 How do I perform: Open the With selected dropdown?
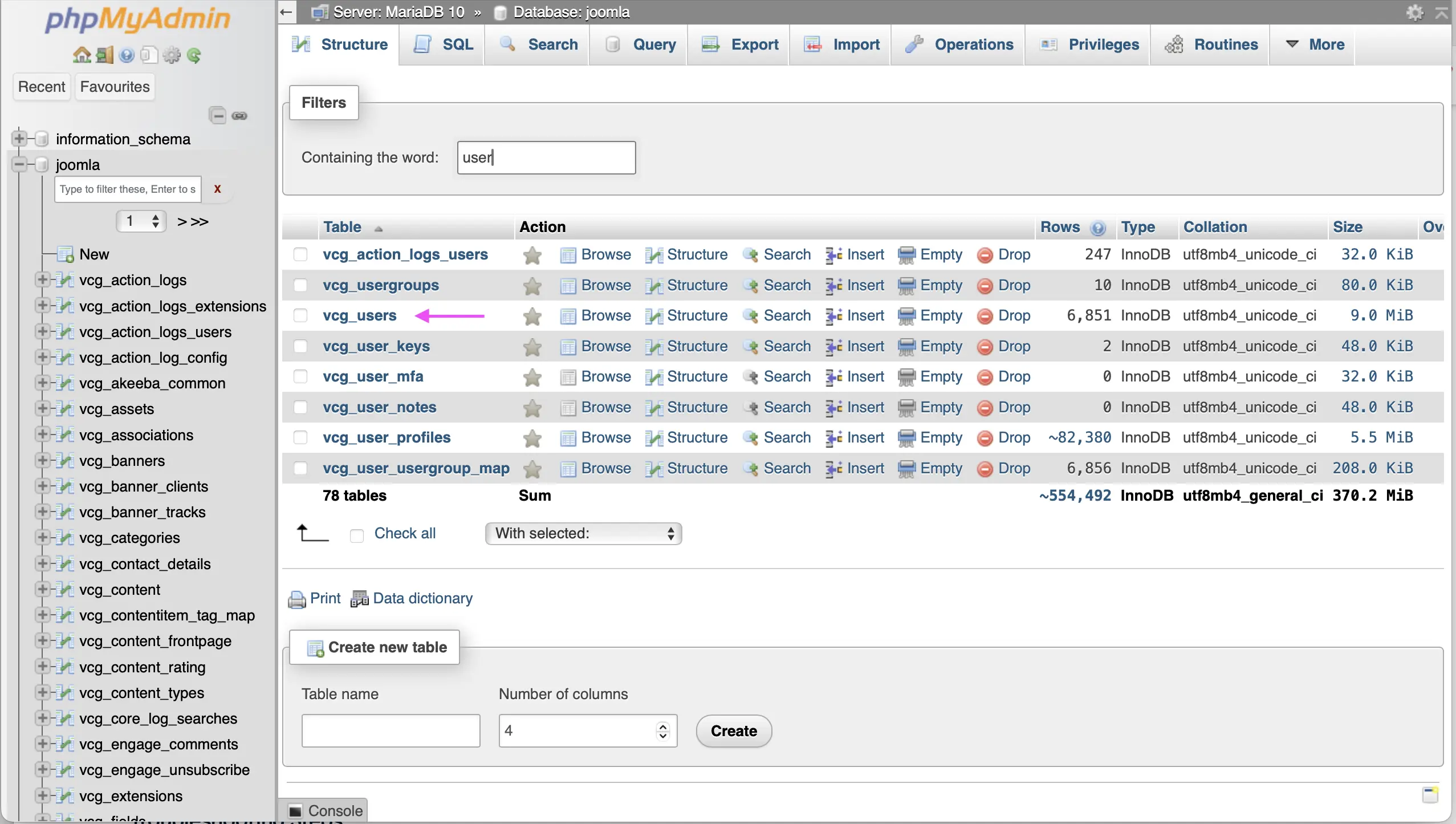click(583, 534)
